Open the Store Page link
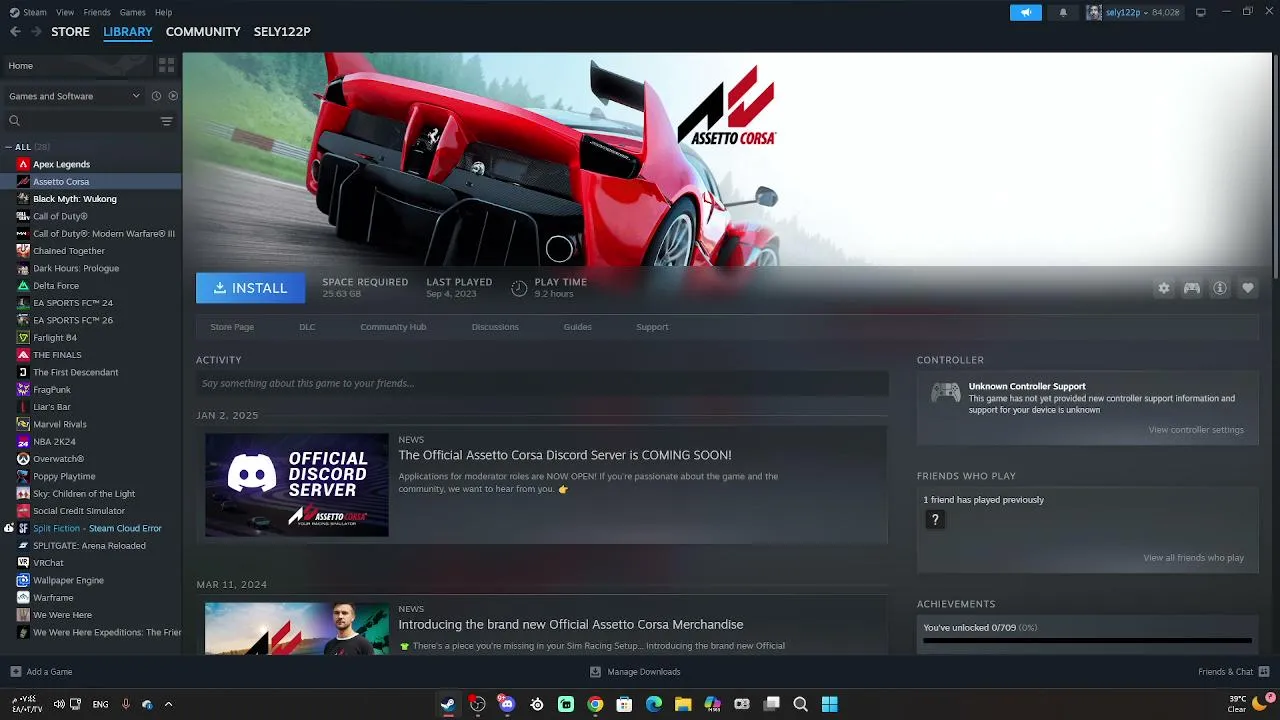The height and width of the screenshot is (720, 1280). (x=232, y=327)
